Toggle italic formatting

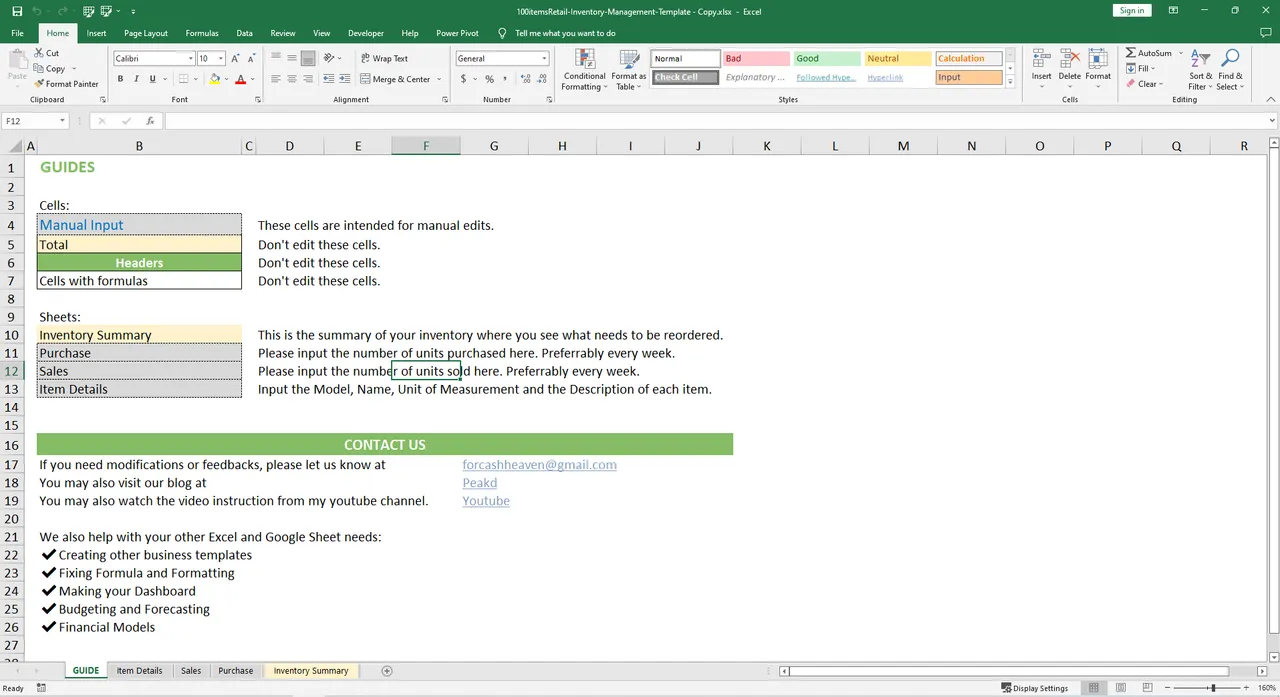pos(135,78)
